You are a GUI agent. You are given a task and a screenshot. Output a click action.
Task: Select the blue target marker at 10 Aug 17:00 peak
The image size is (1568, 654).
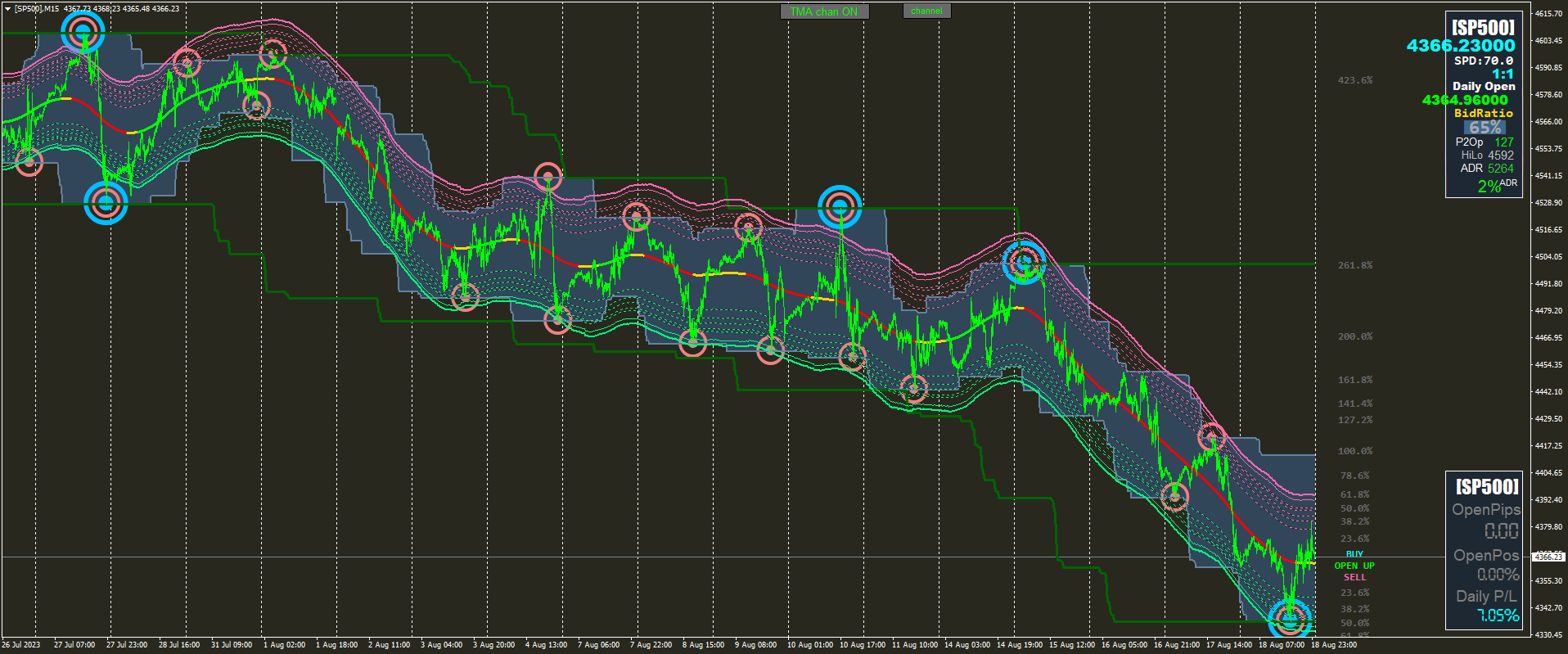click(840, 206)
